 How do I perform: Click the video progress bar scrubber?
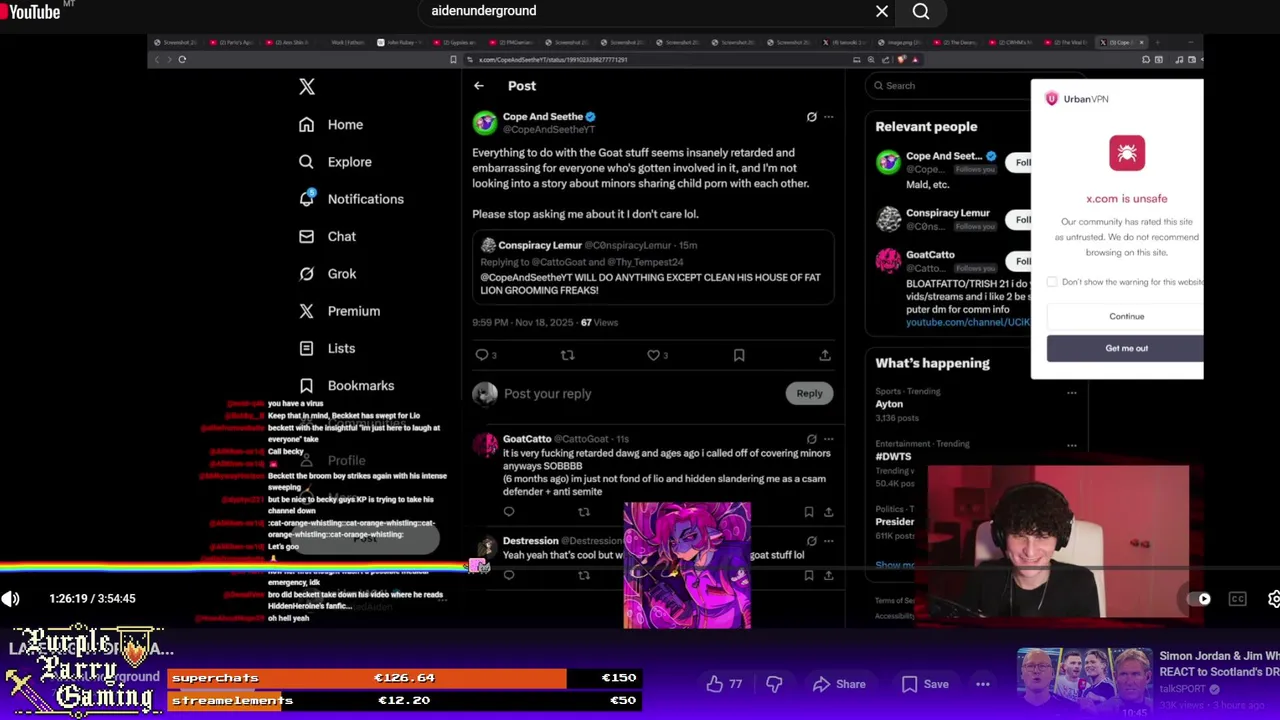click(479, 567)
